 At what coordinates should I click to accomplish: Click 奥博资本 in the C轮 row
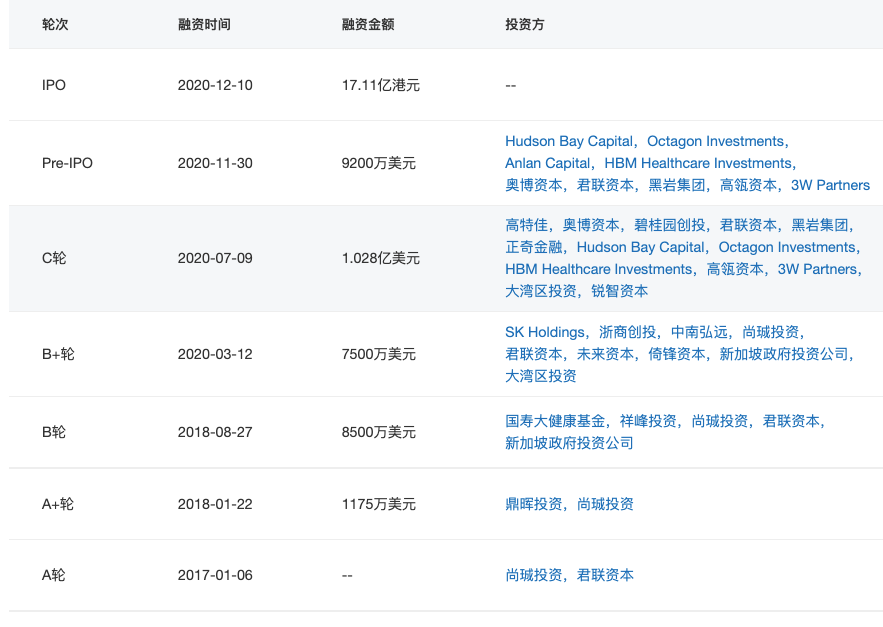coord(591,225)
